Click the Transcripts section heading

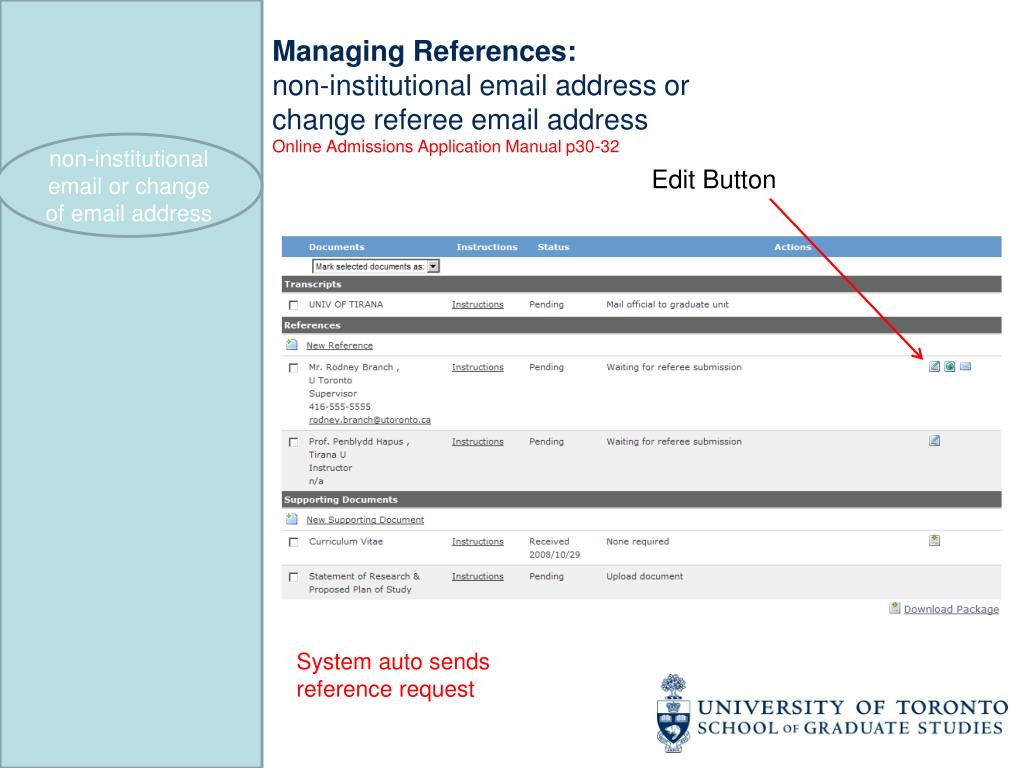pos(313,284)
